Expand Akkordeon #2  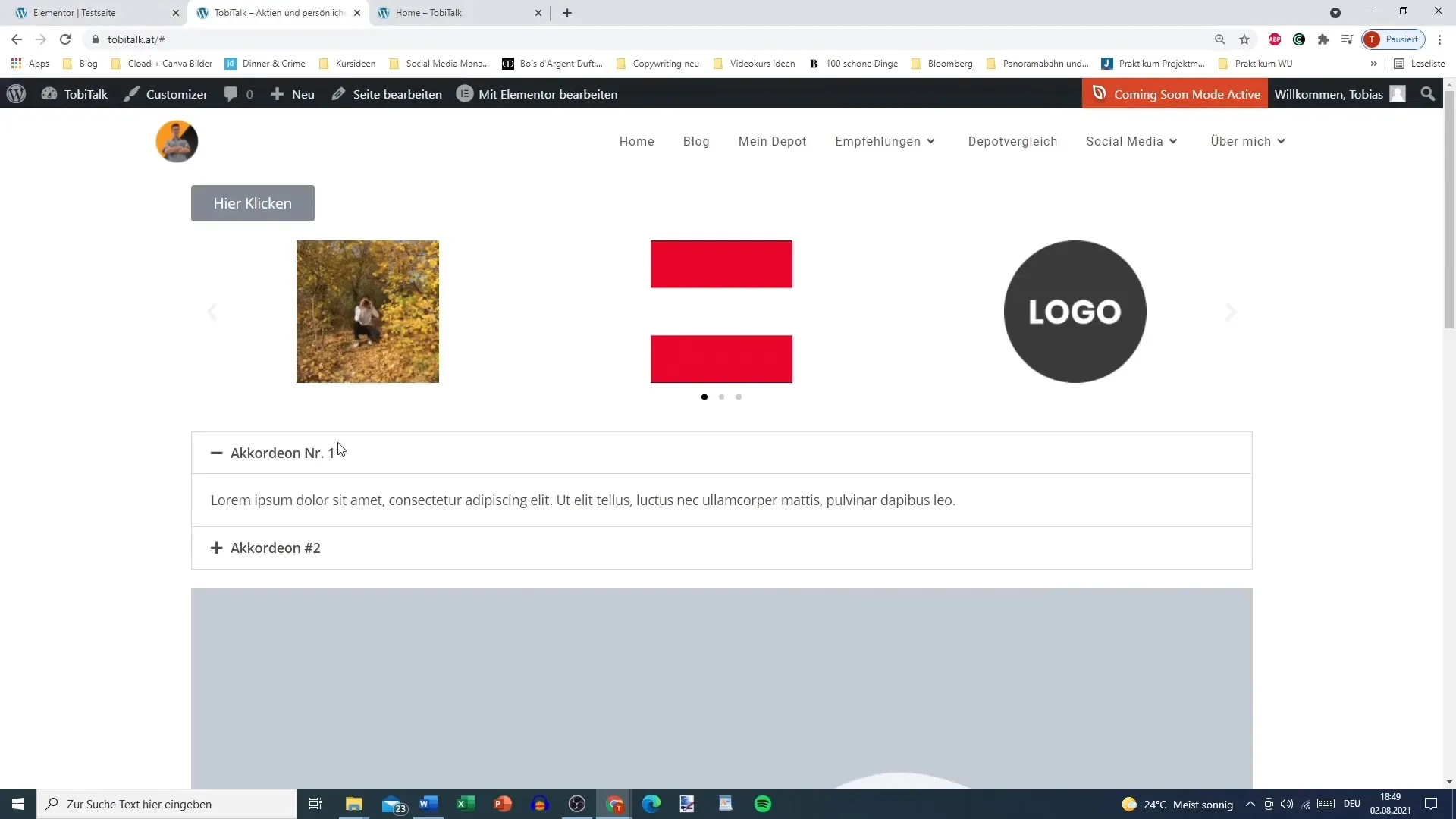point(721,548)
